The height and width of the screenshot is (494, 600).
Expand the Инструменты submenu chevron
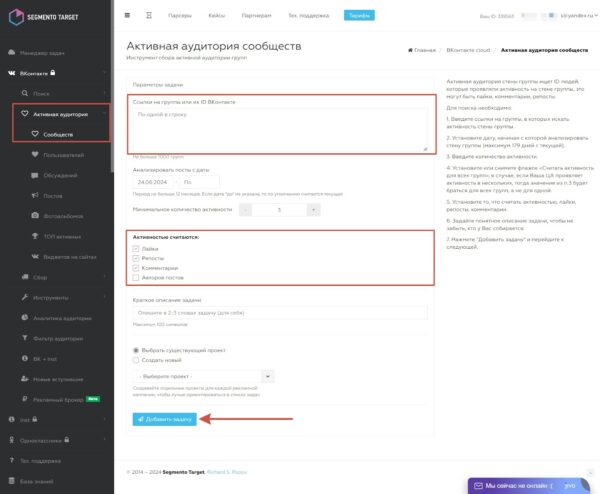tap(104, 297)
